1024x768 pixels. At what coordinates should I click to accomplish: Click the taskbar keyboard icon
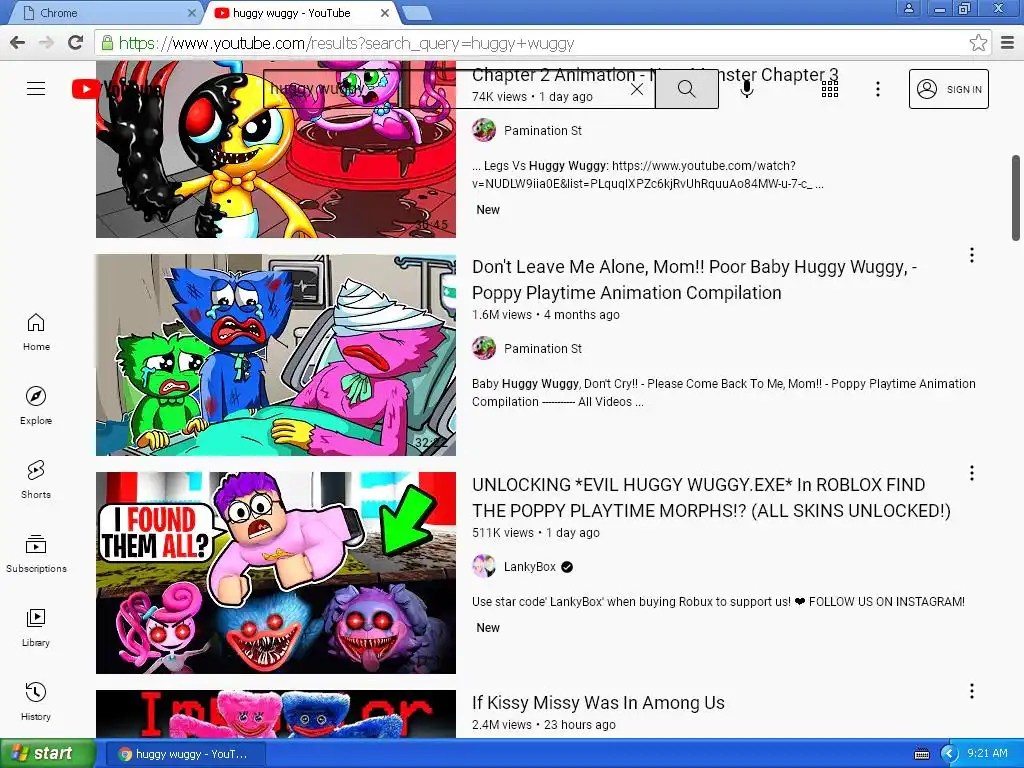pos(921,754)
